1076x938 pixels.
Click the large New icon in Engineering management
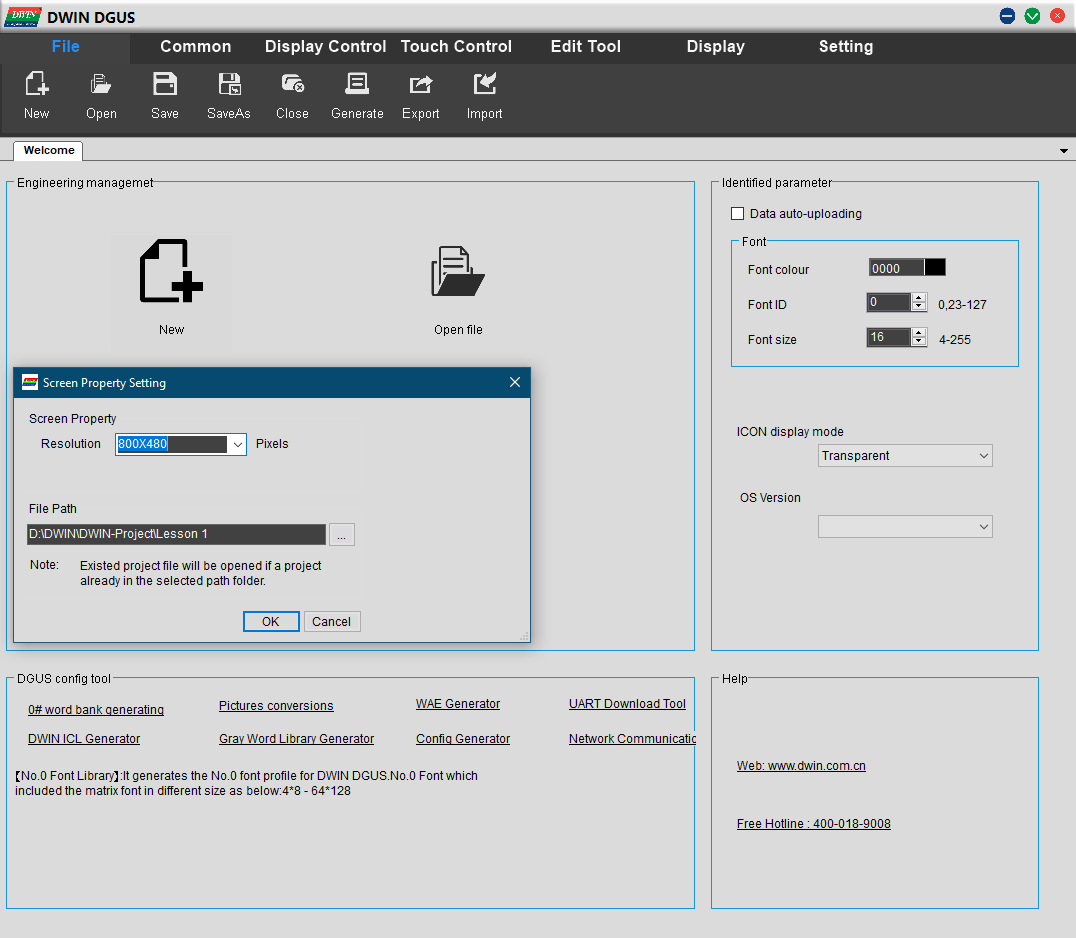(172, 271)
